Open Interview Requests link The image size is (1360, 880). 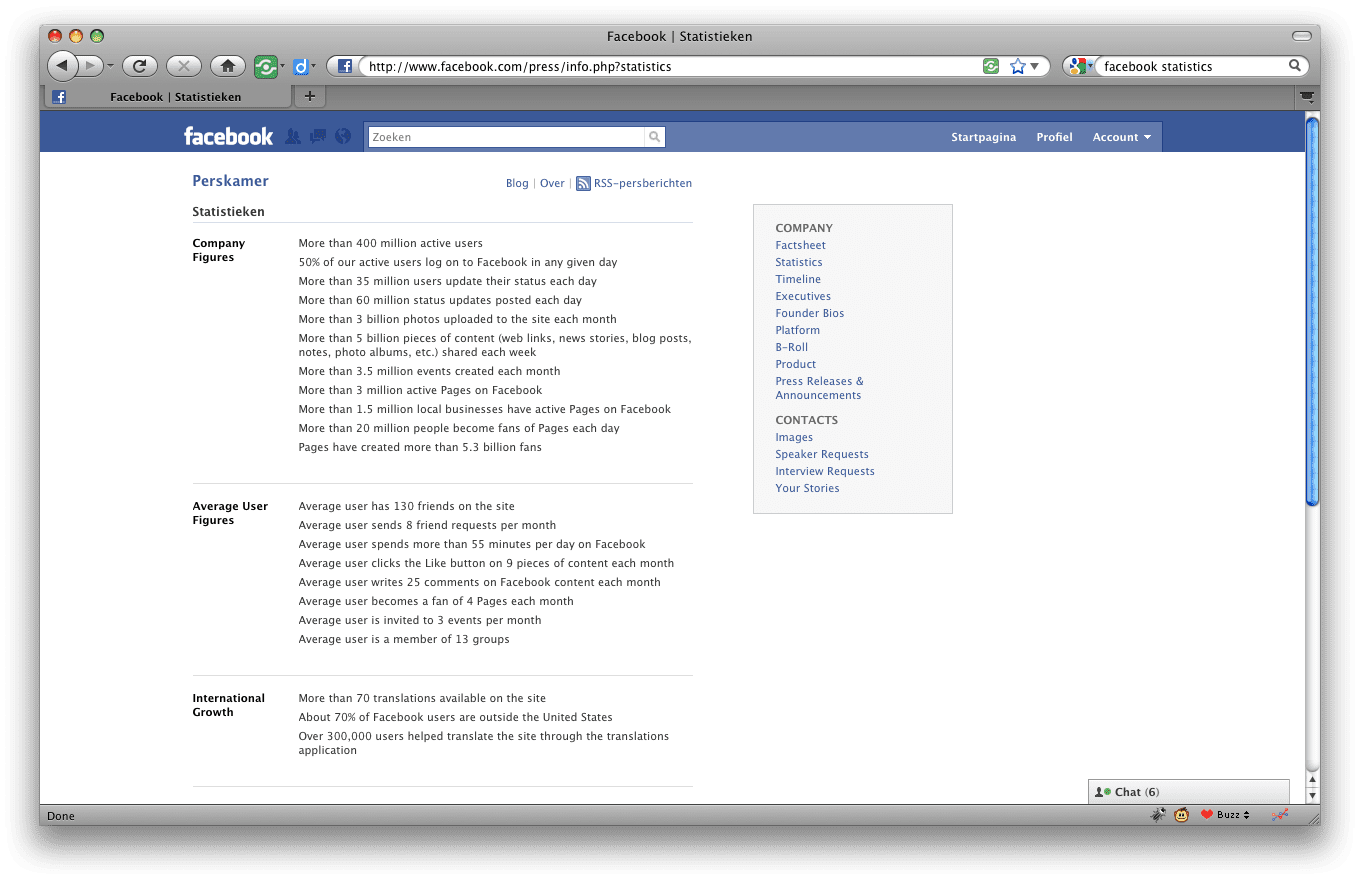tap(825, 471)
